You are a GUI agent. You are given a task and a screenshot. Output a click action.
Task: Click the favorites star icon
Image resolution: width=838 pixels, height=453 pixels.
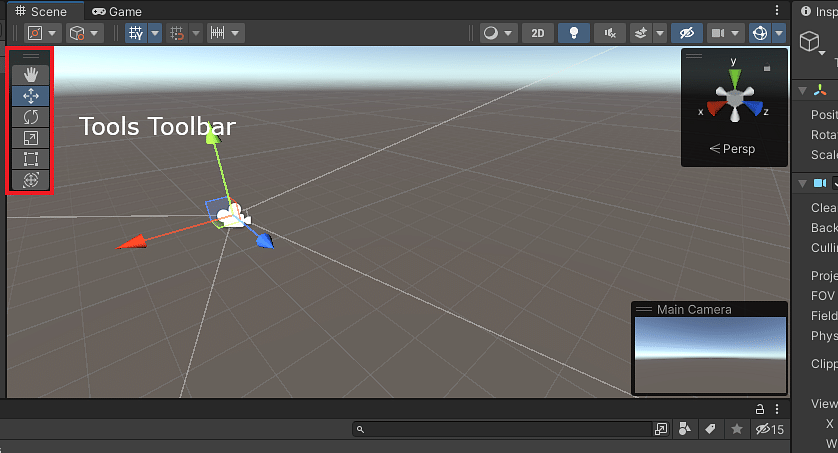click(x=736, y=428)
